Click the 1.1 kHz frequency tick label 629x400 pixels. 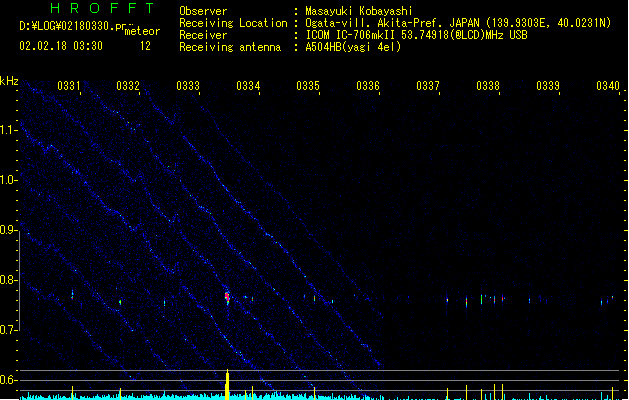[8, 130]
